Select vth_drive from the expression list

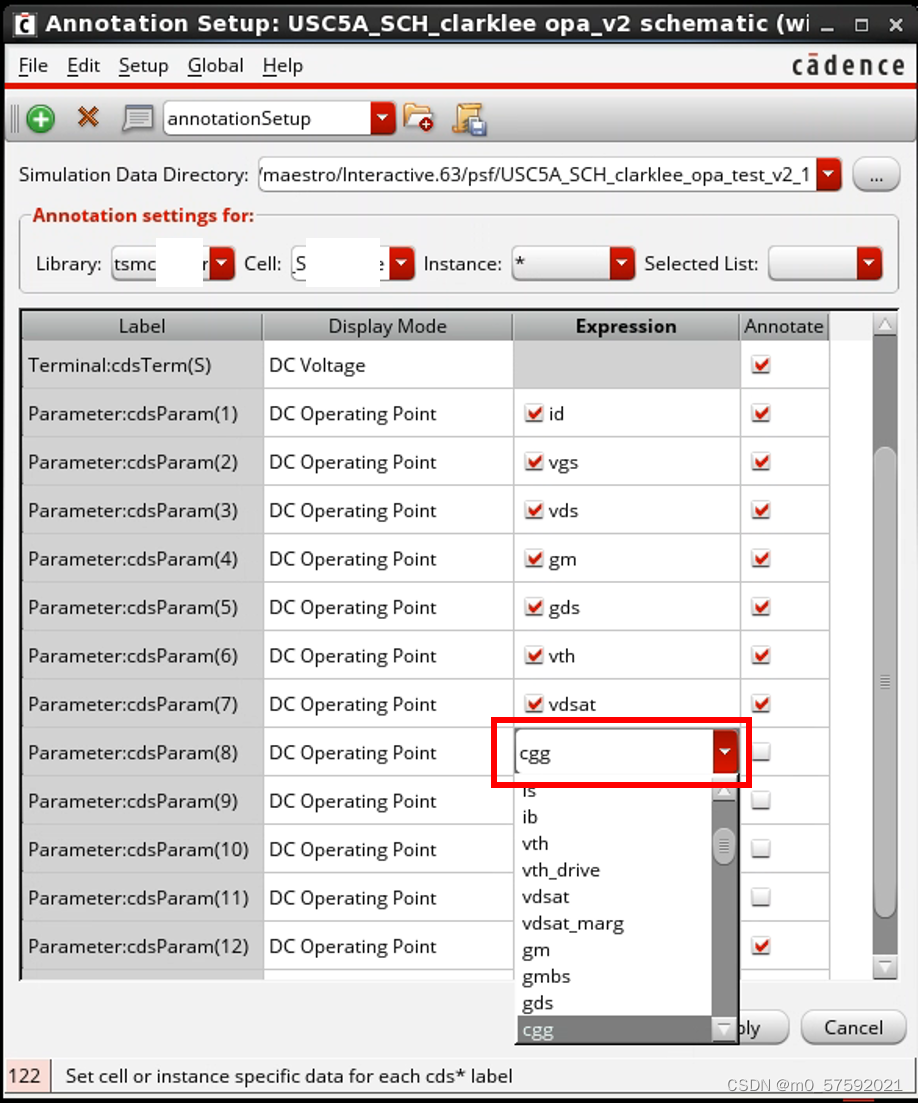coord(561,870)
